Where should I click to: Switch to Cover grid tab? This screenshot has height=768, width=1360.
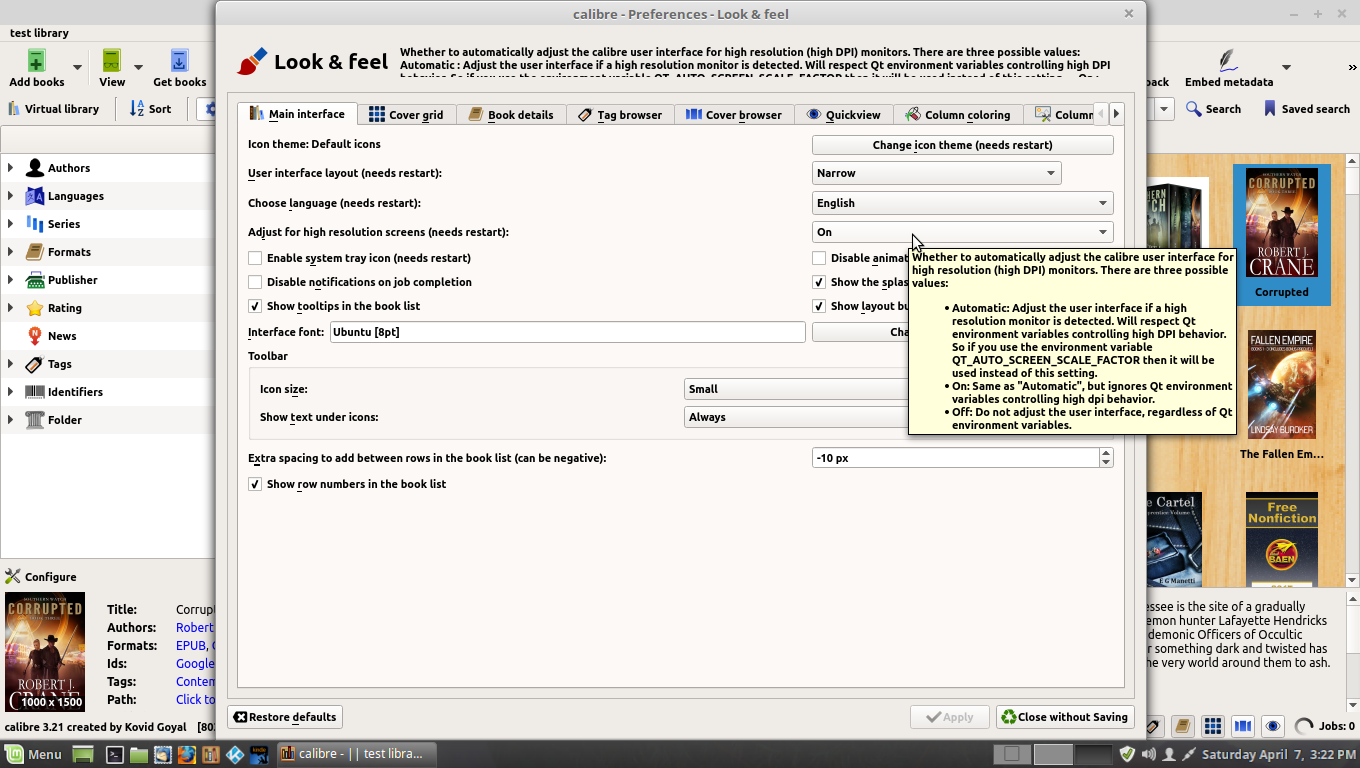tap(406, 115)
